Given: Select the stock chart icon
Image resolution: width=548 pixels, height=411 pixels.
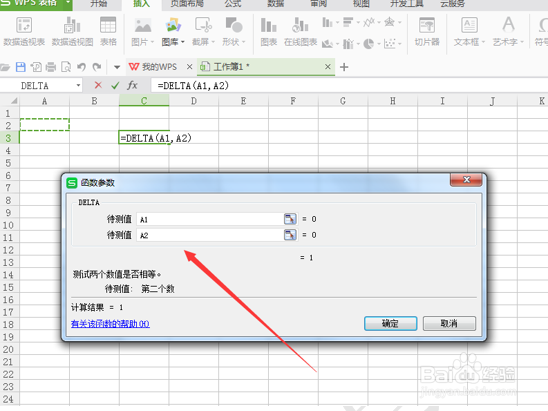Looking at the screenshot, I should click(348, 44).
